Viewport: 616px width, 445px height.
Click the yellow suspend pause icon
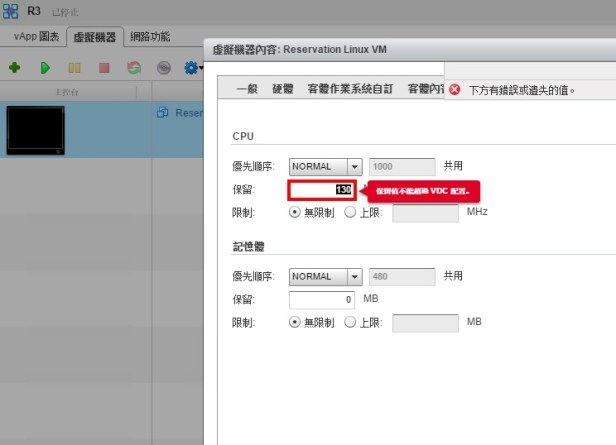pos(74,68)
